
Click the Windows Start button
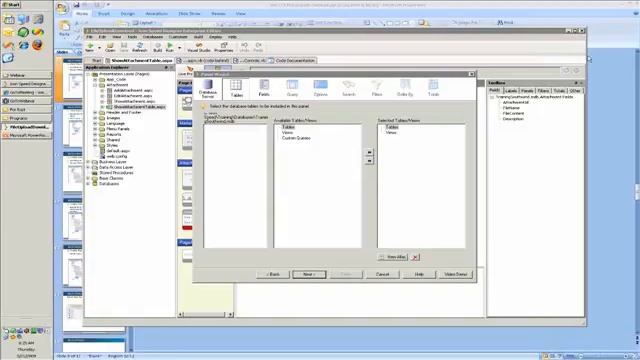coord(11,5)
